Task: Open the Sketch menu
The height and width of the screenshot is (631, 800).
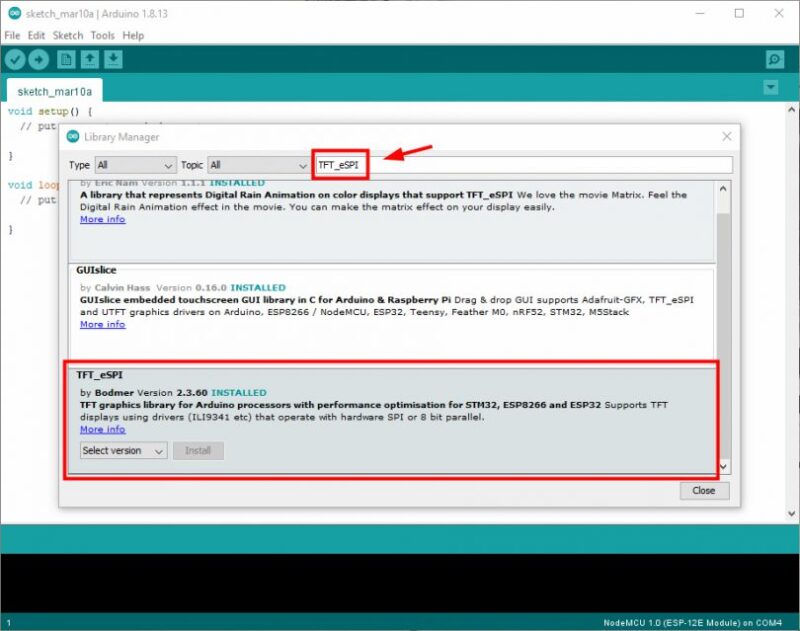Action: click(68, 35)
